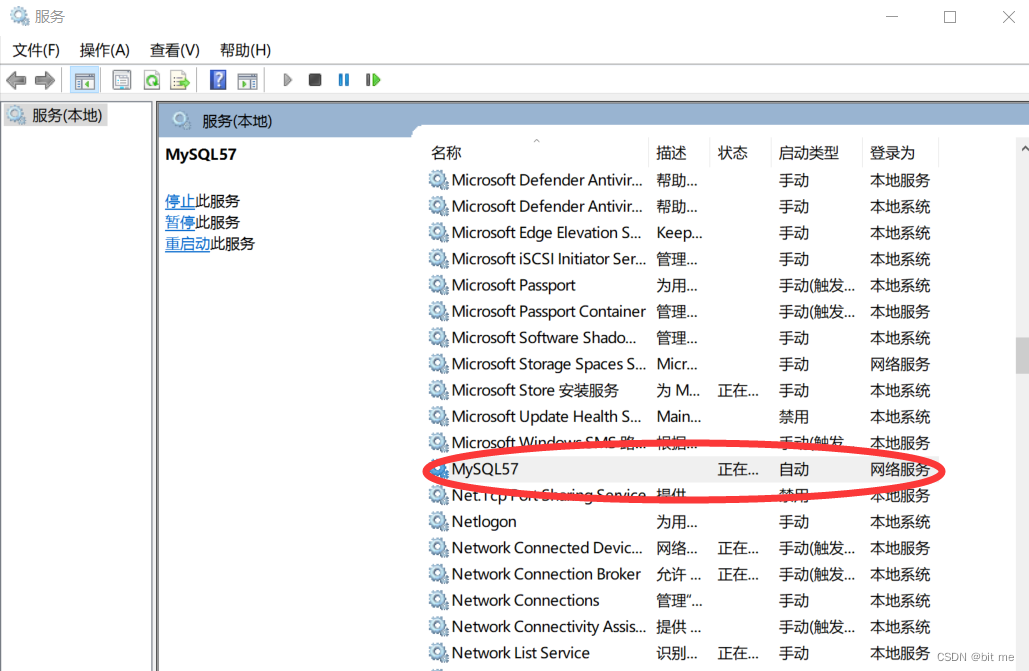Click the 重启动 link to restart the service

(x=187, y=244)
